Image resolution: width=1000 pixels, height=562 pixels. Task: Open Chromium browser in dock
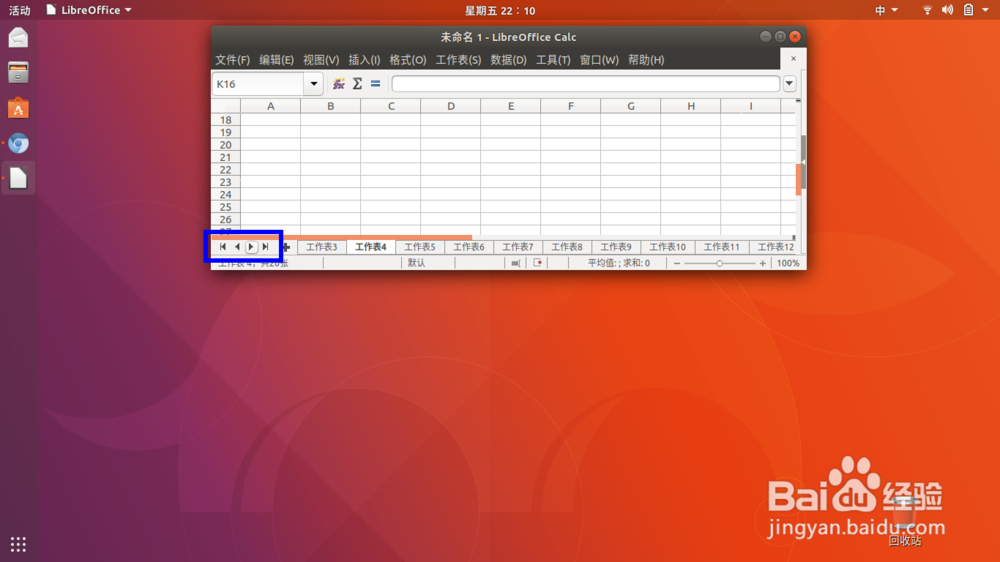point(18,144)
